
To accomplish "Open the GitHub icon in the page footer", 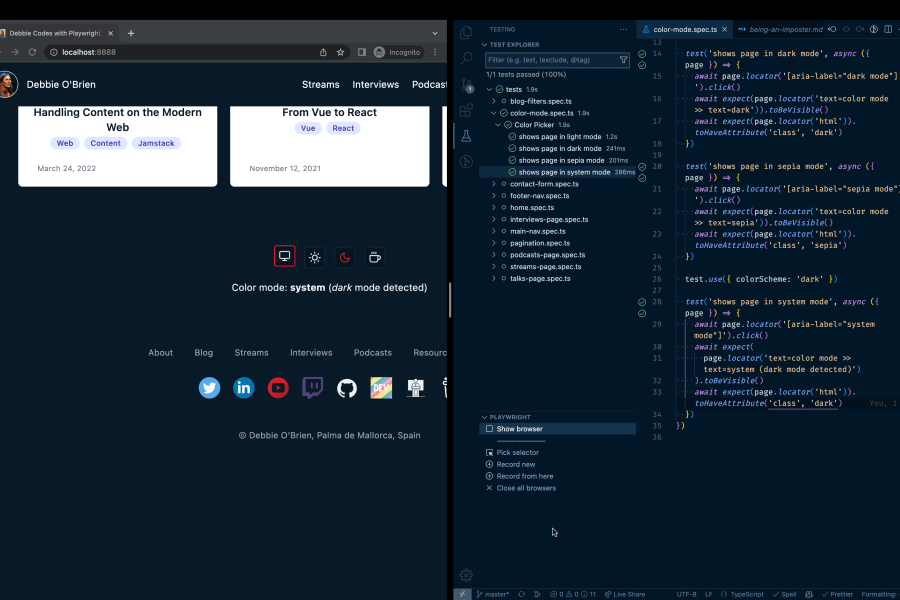I will coord(347,388).
